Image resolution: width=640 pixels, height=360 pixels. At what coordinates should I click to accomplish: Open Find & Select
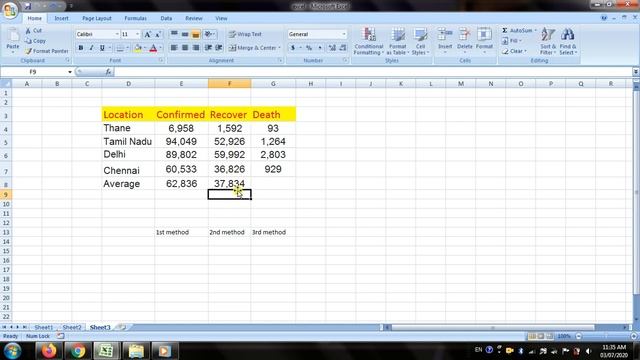[x=568, y=41]
